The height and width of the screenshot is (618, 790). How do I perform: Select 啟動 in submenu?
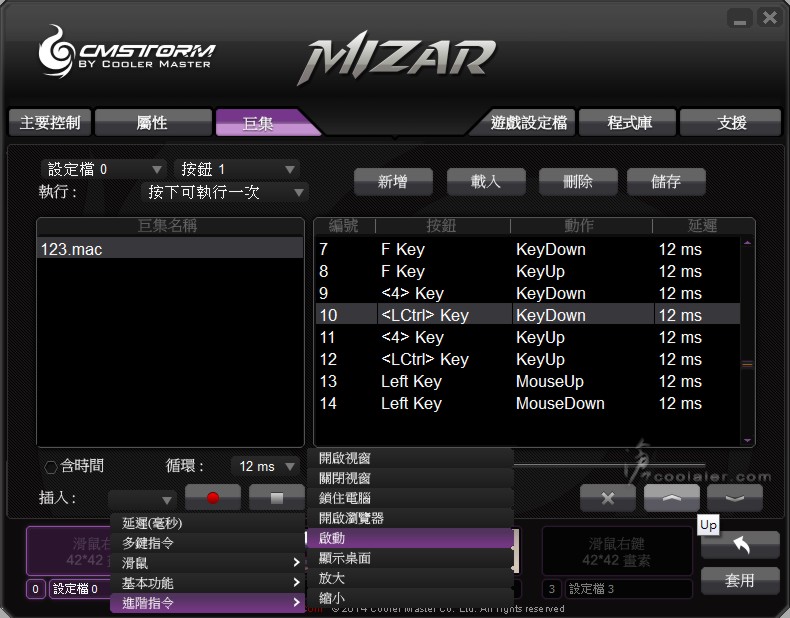[x=410, y=538]
